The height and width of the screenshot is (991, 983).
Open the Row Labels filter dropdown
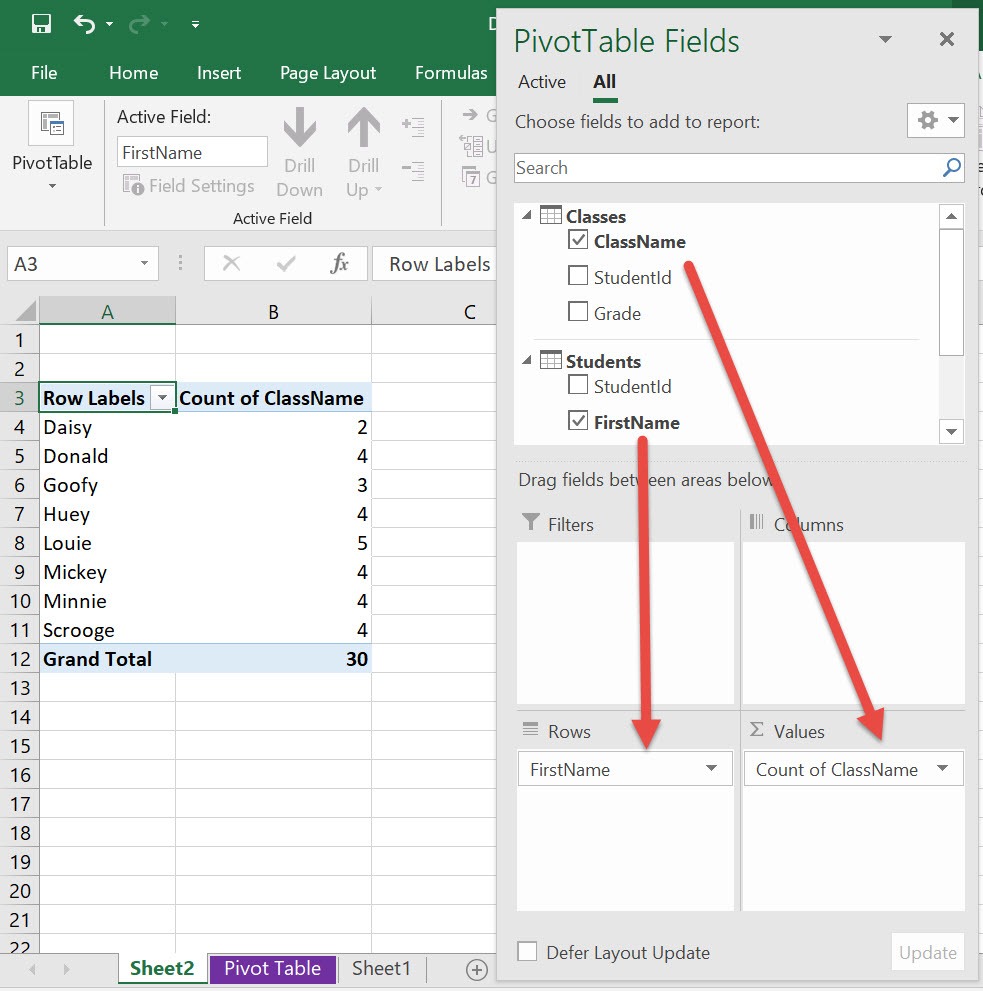(x=162, y=398)
